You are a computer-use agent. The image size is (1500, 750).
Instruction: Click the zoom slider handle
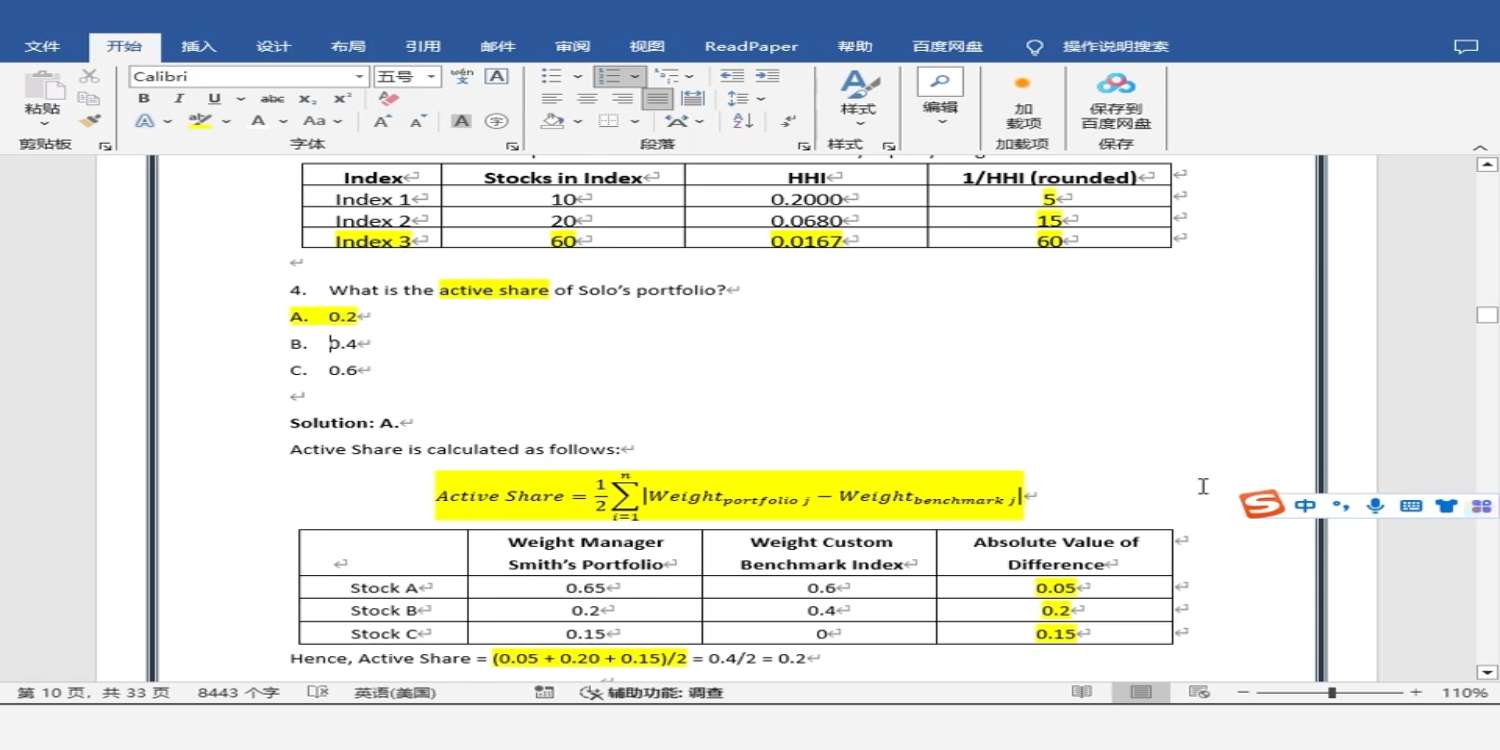1332,692
